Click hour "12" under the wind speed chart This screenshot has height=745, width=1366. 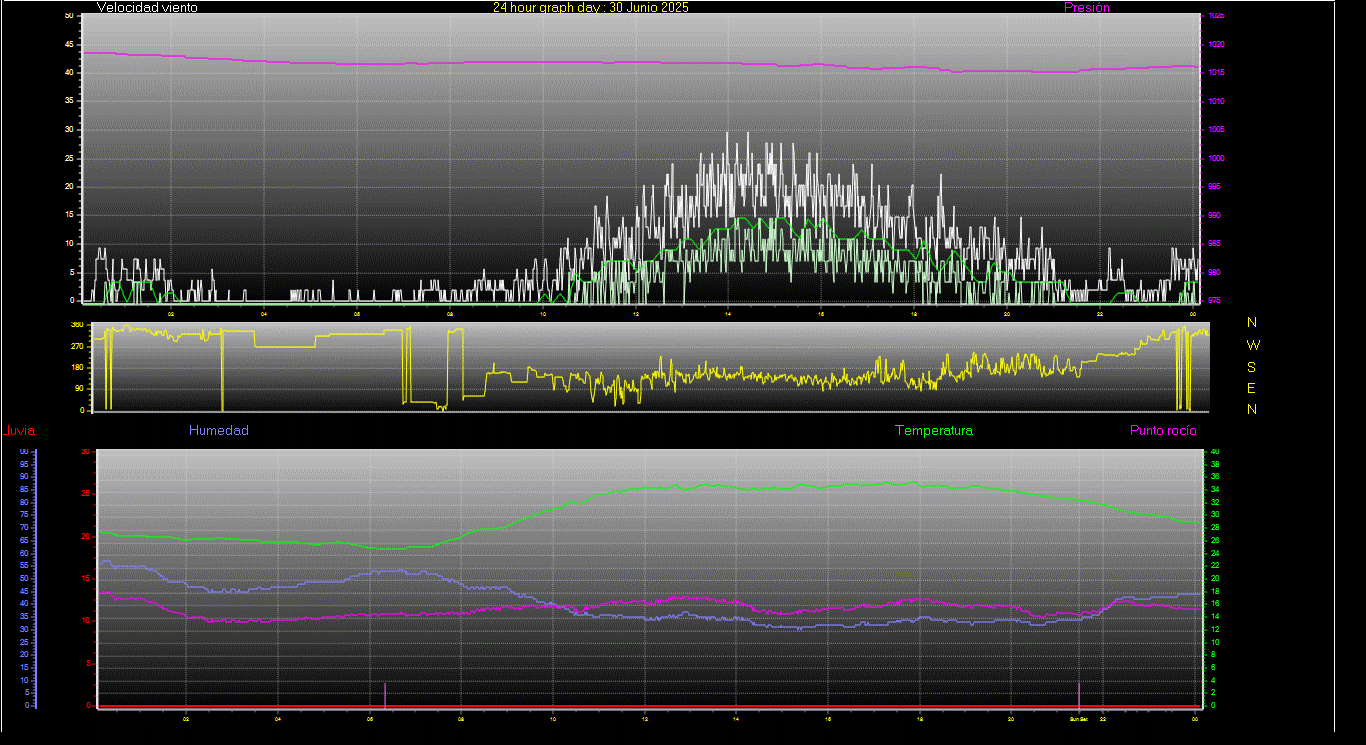[x=636, y=314]
